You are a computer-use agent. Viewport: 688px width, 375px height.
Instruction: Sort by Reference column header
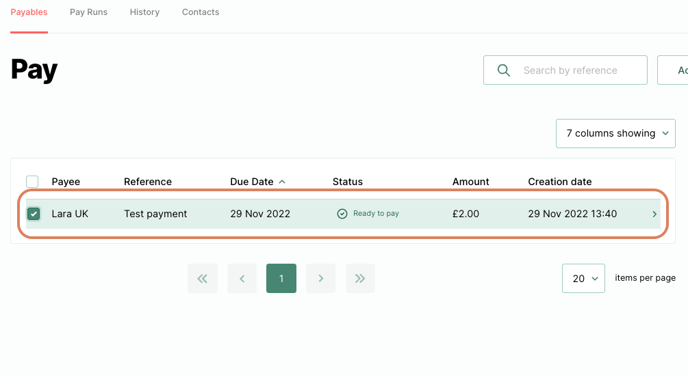148,182
